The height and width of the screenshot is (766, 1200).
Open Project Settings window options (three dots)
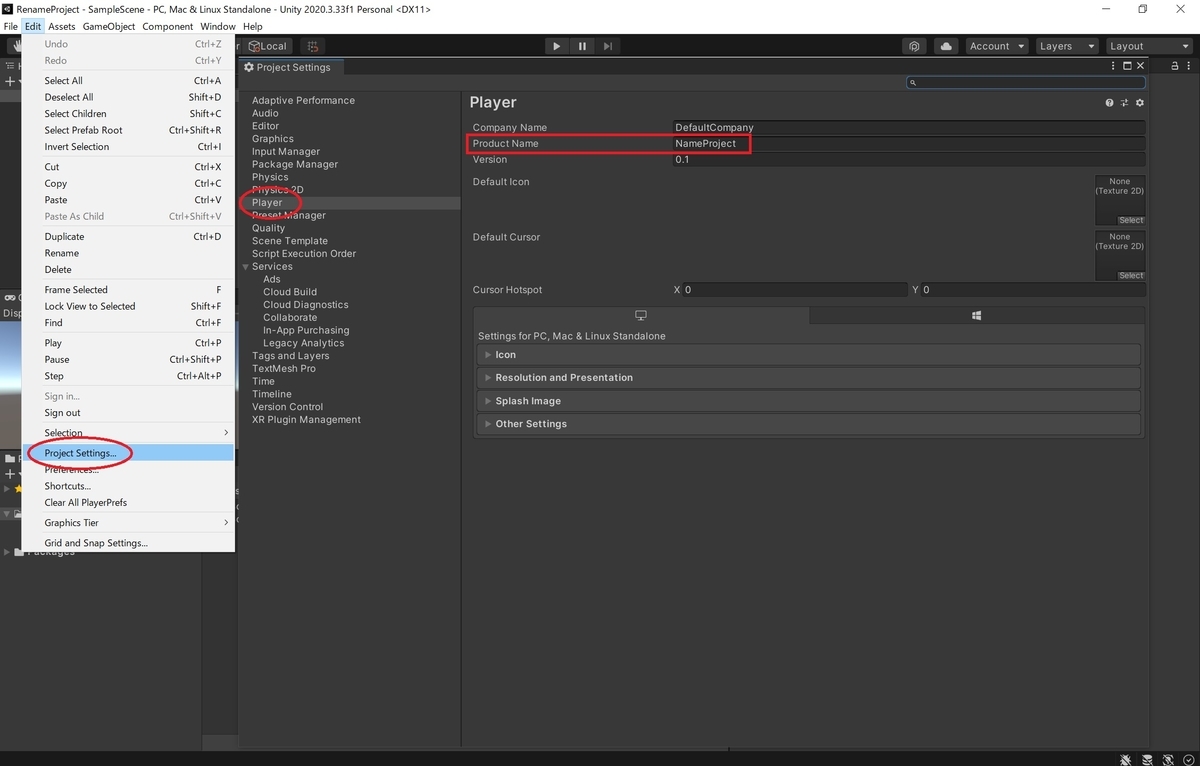pyautogui.click(x=1114, y=66)
